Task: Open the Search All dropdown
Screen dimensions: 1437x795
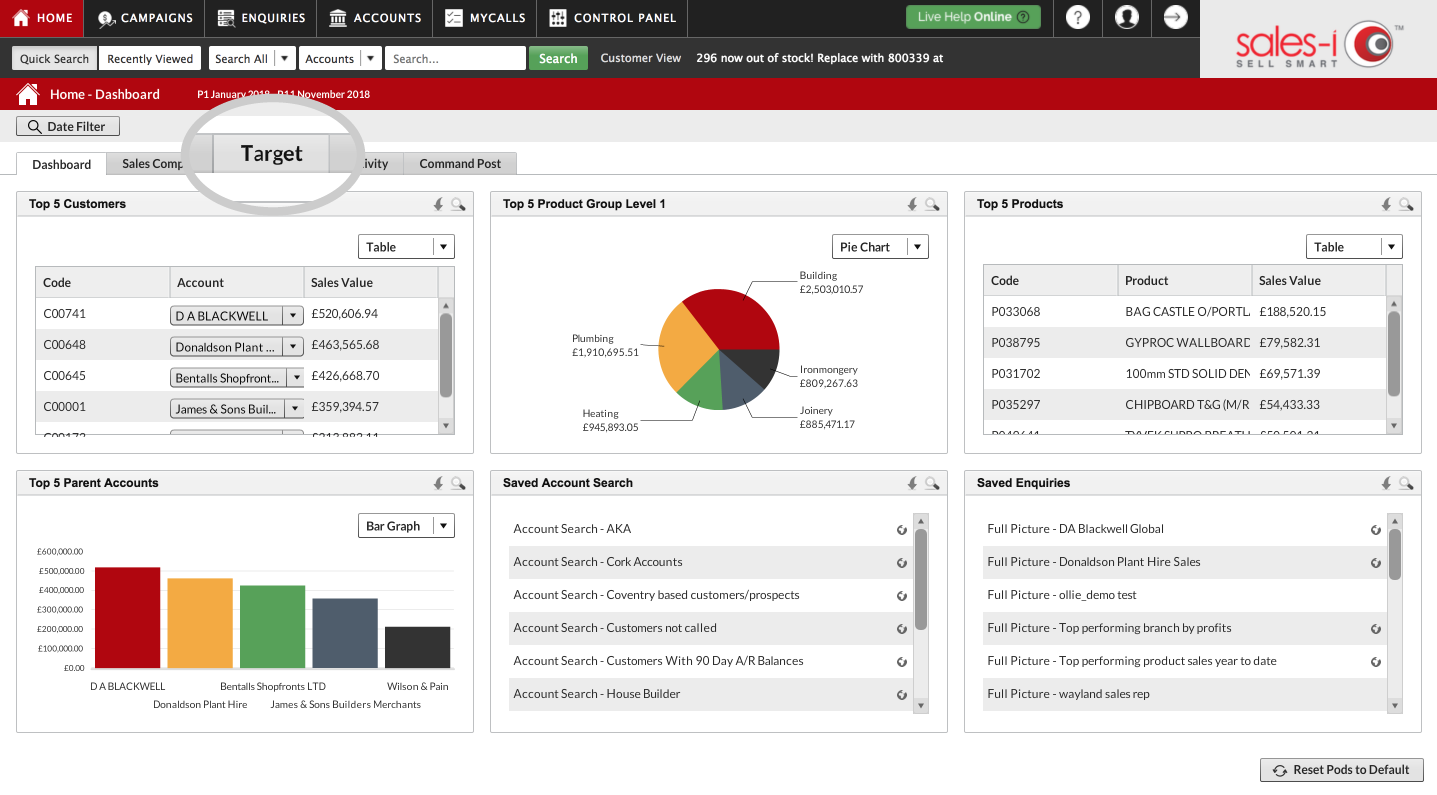Action: 252,59
